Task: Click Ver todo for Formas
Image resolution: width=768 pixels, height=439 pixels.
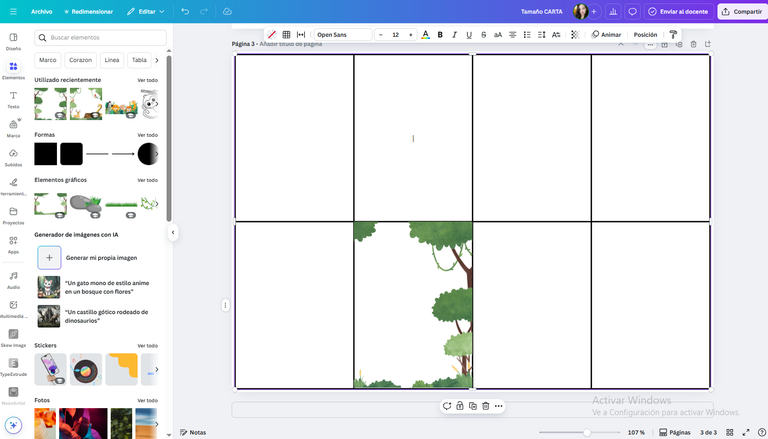Action: pos(147,135)
